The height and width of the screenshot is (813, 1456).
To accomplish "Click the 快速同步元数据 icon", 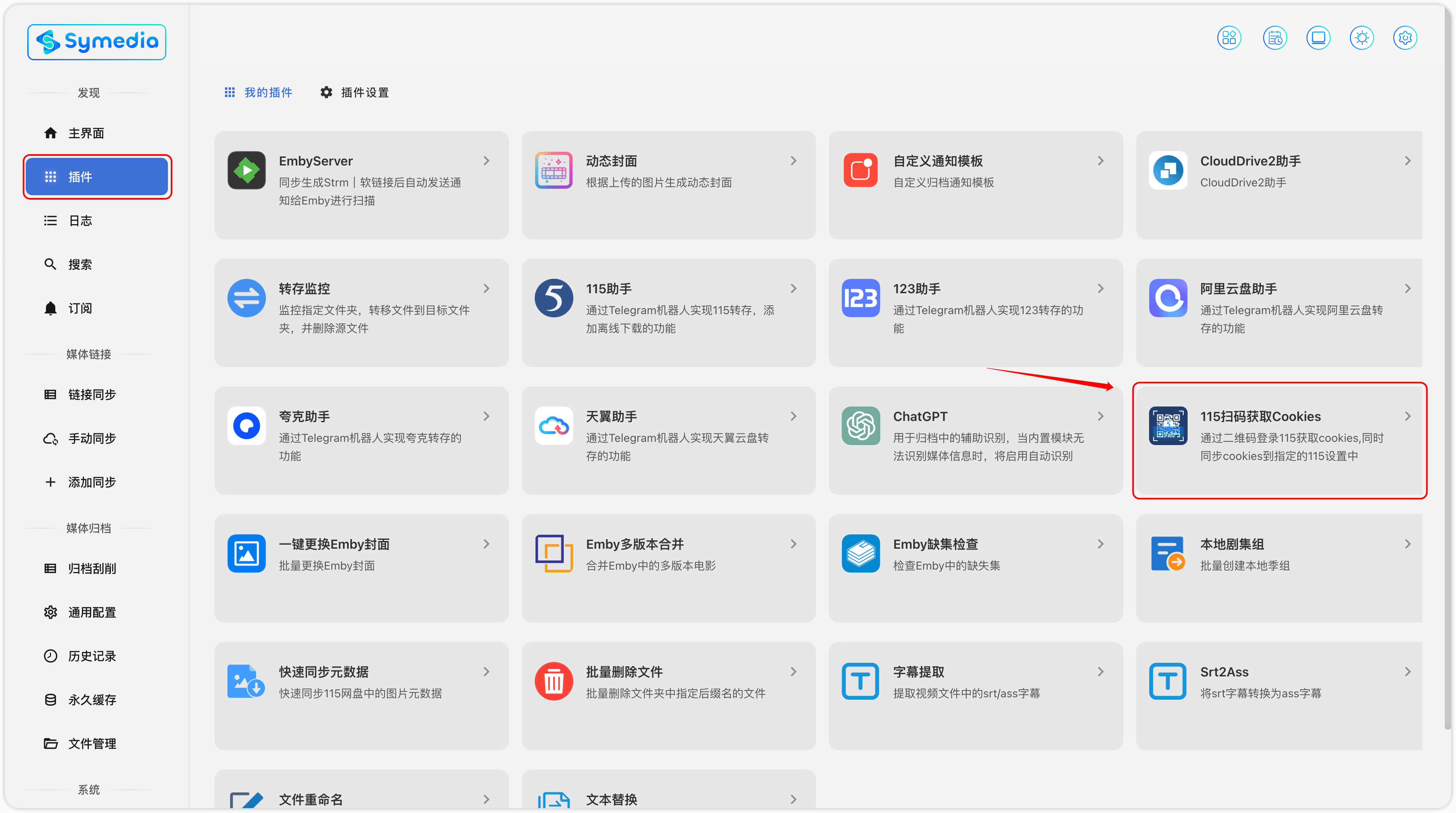I will point(246,681).
